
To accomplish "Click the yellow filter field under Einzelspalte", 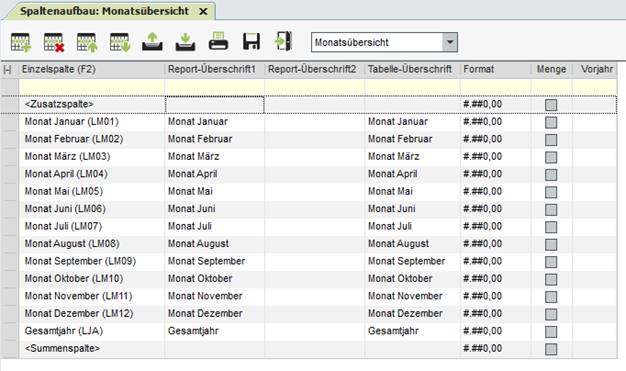I will coord(91,87).
